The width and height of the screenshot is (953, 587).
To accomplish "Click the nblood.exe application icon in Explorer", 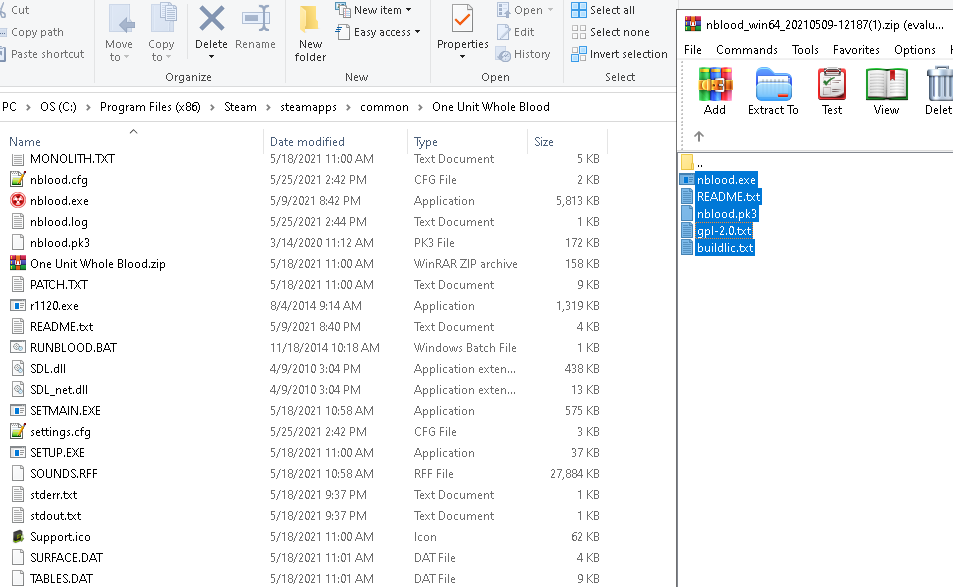I will pos(18,201).
